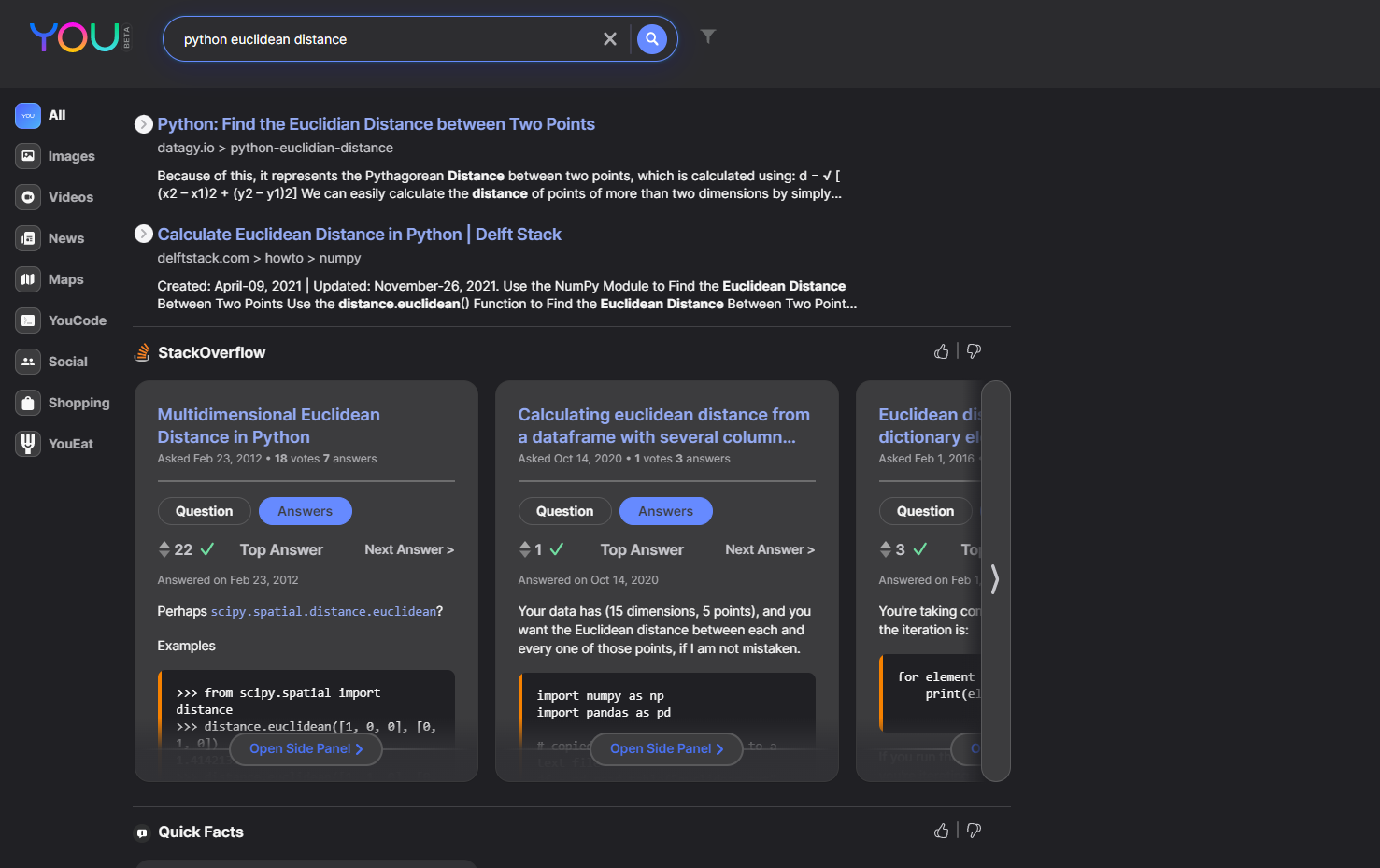The width and height of the screenshot is (1380, 868).
Task: Go to the You.com logo home
Action: point(75,38)
